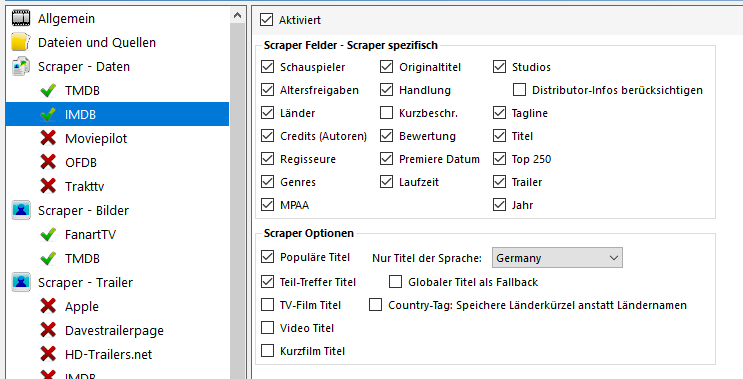Uncheck Altersfreigaben checkbox
The width and height of the screenshot is (743, 379).
[x=268, y=90]
